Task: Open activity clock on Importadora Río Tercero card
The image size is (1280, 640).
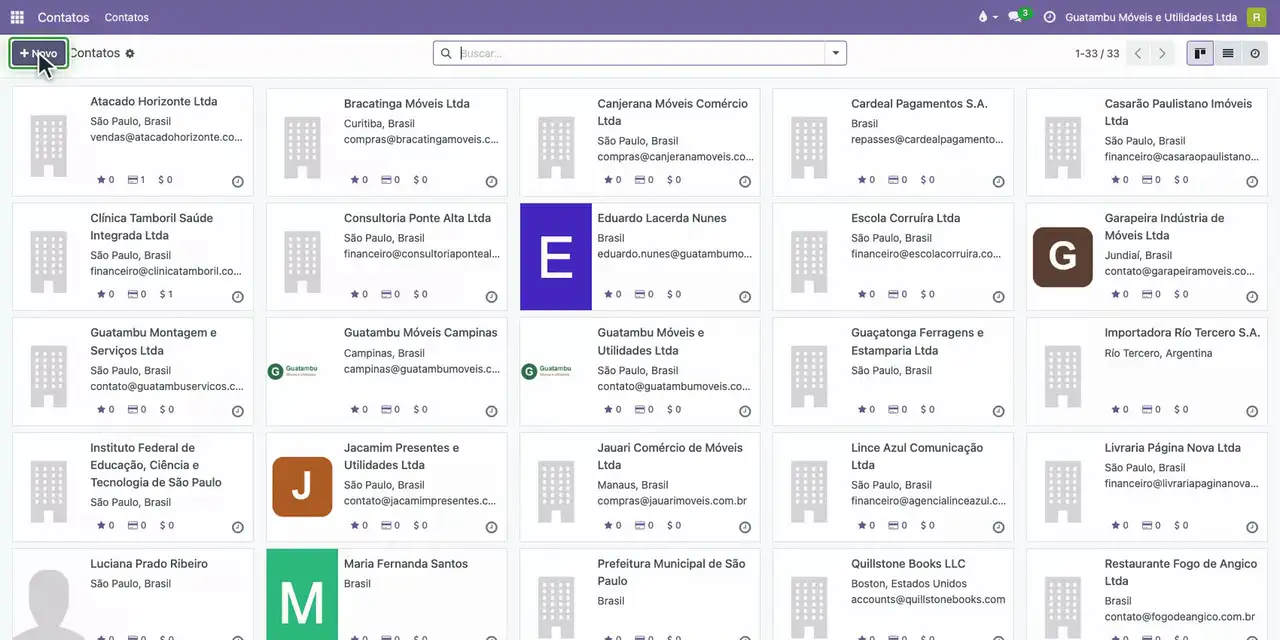Action: 1252,412
